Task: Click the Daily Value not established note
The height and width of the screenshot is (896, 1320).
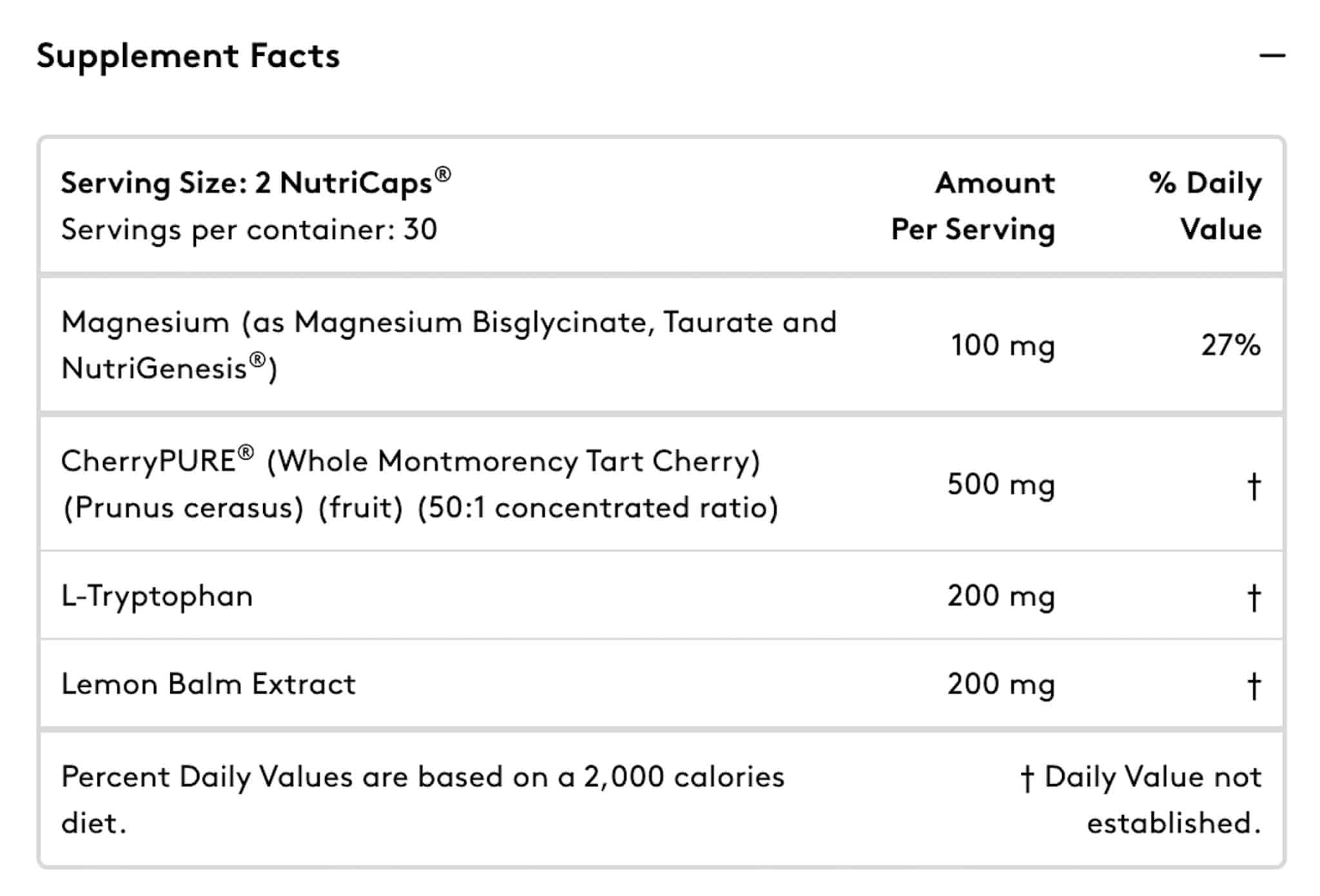Action: coord(1141,799)
